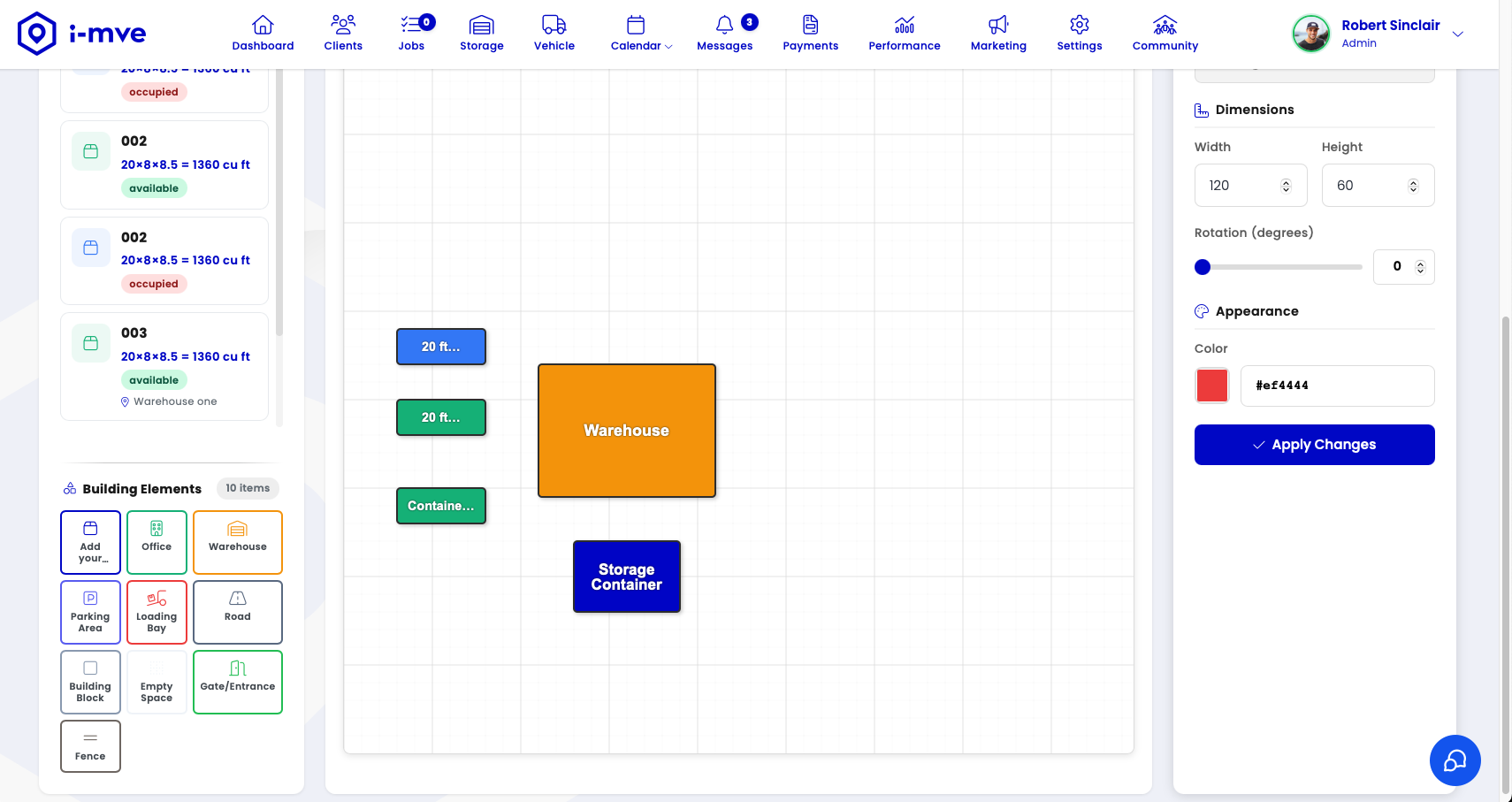The width and height of the screenshot is (1512, 802).
Task: Open the Dashboard home icon
Action: pos(263,24)
